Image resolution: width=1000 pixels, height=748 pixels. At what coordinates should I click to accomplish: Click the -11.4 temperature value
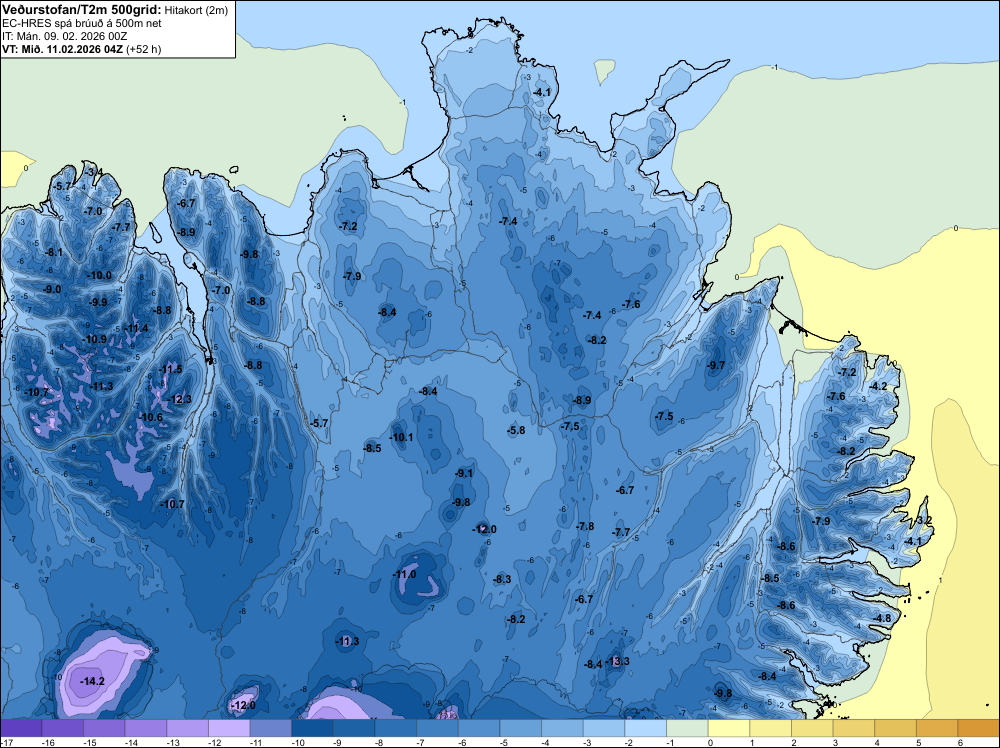click(x=136, y=328)
